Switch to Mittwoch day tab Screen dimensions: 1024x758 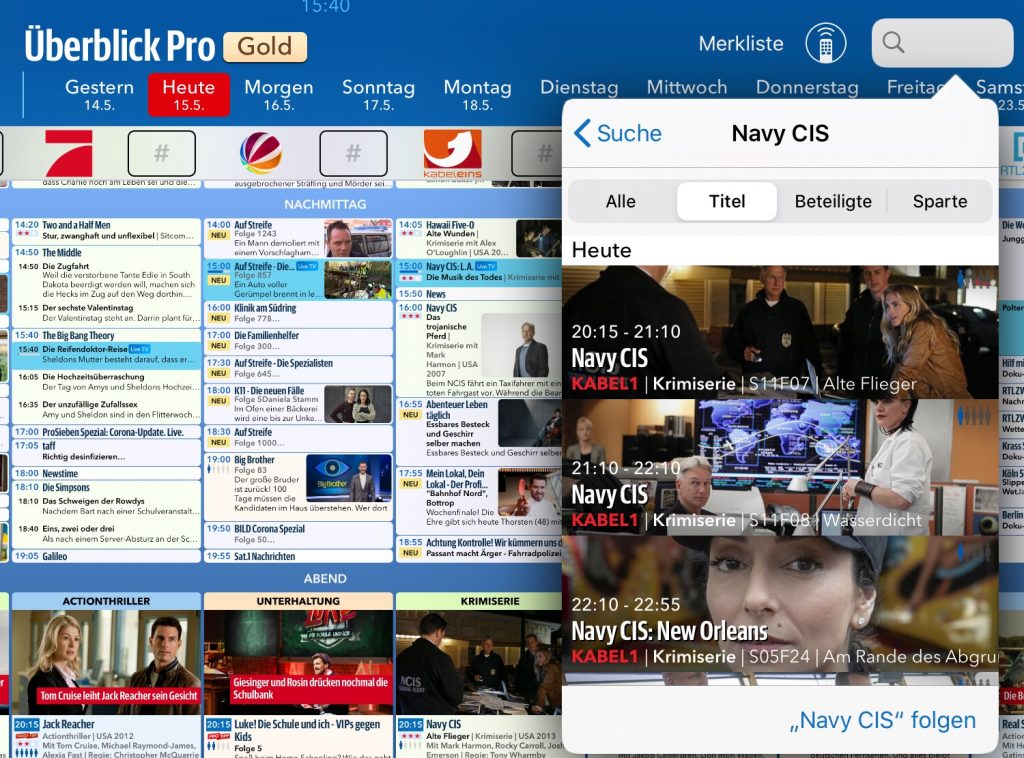[x=687, y=87]
